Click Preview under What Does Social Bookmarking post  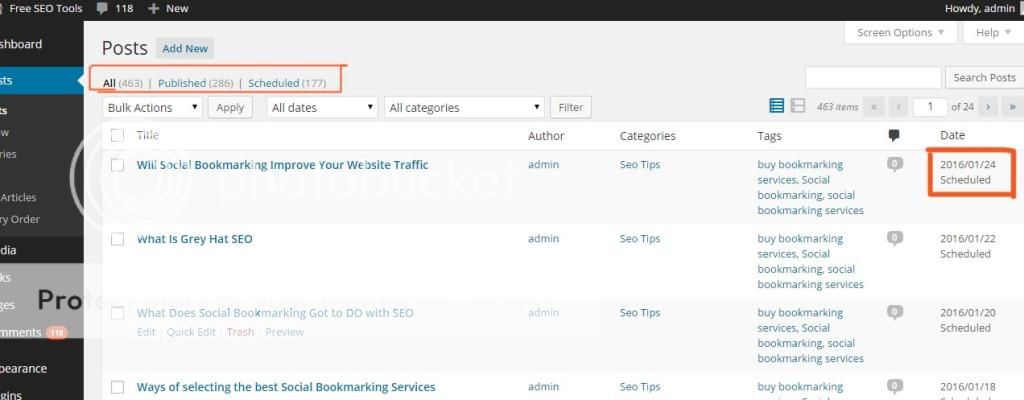[x=284, y=332]
